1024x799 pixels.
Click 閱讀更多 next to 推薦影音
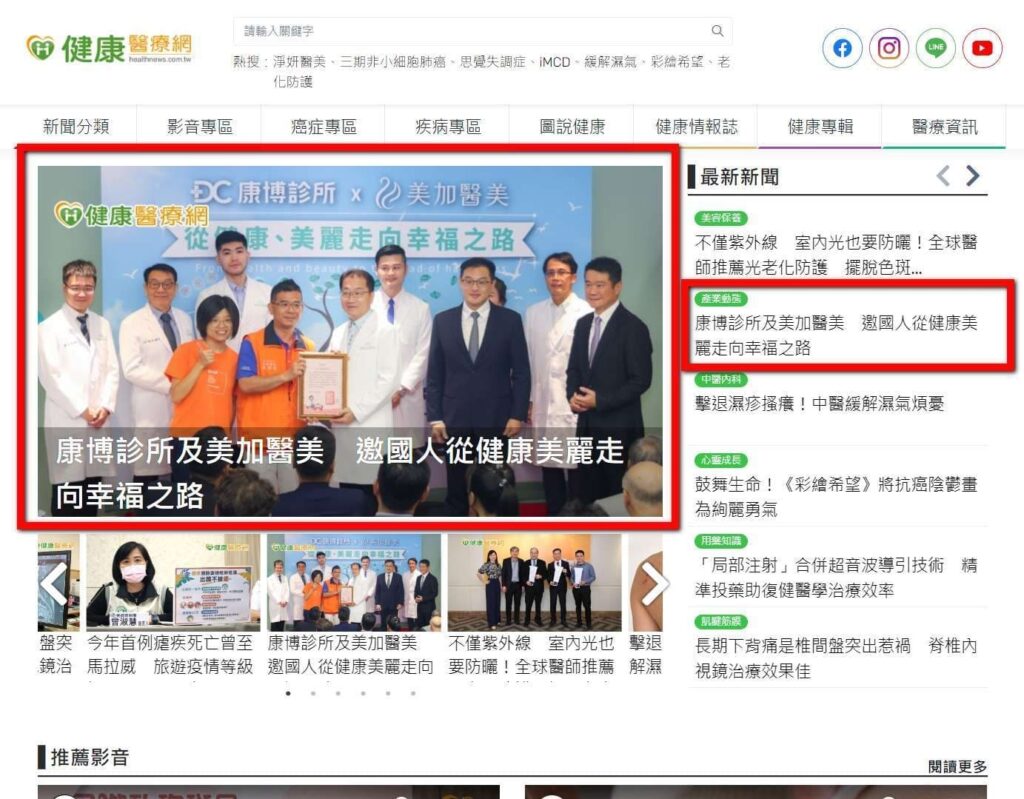[957, 766]
